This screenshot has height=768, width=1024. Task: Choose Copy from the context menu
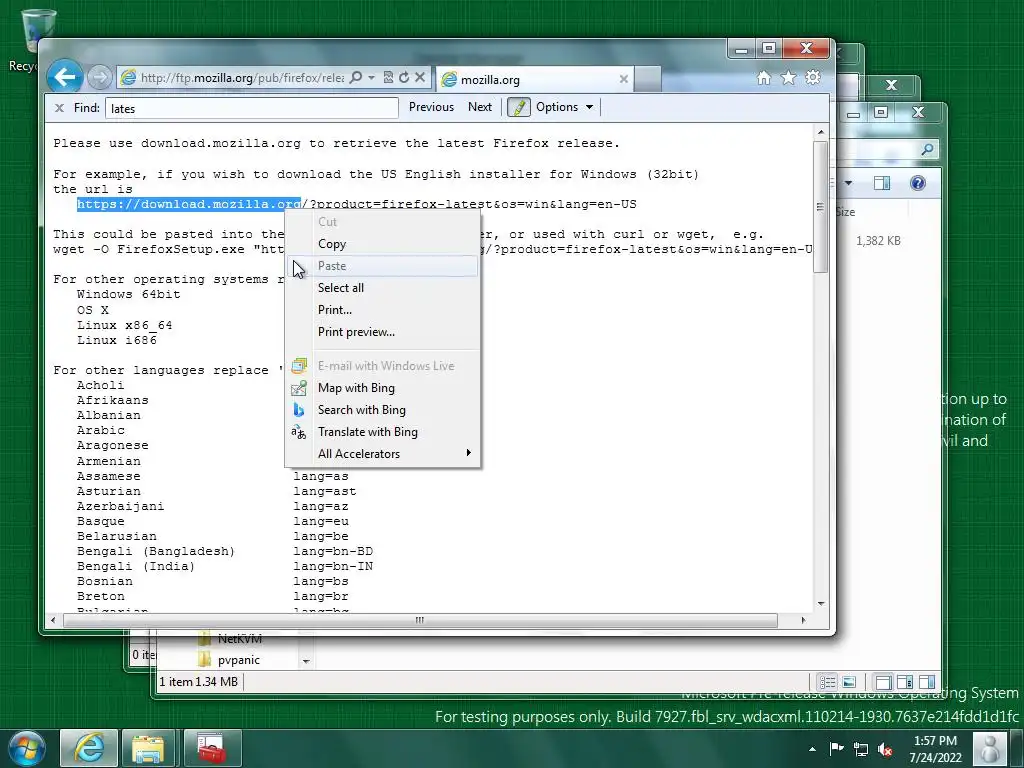click(381, 244)
